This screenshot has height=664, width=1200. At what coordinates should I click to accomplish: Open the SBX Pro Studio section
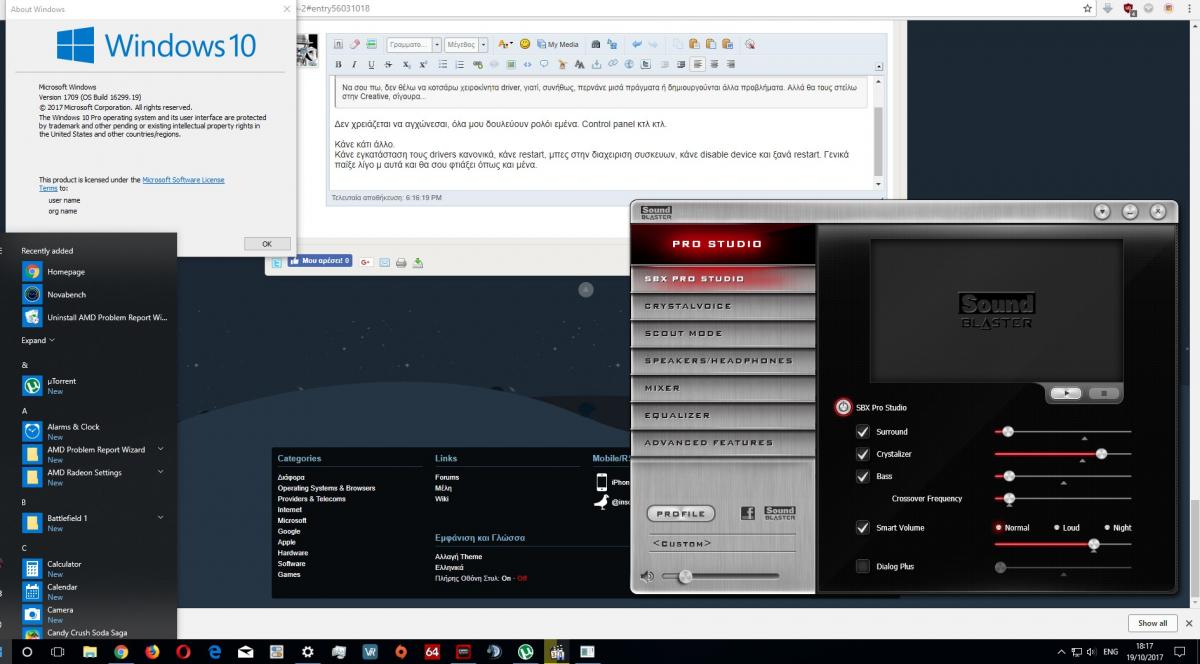[723, 278]
